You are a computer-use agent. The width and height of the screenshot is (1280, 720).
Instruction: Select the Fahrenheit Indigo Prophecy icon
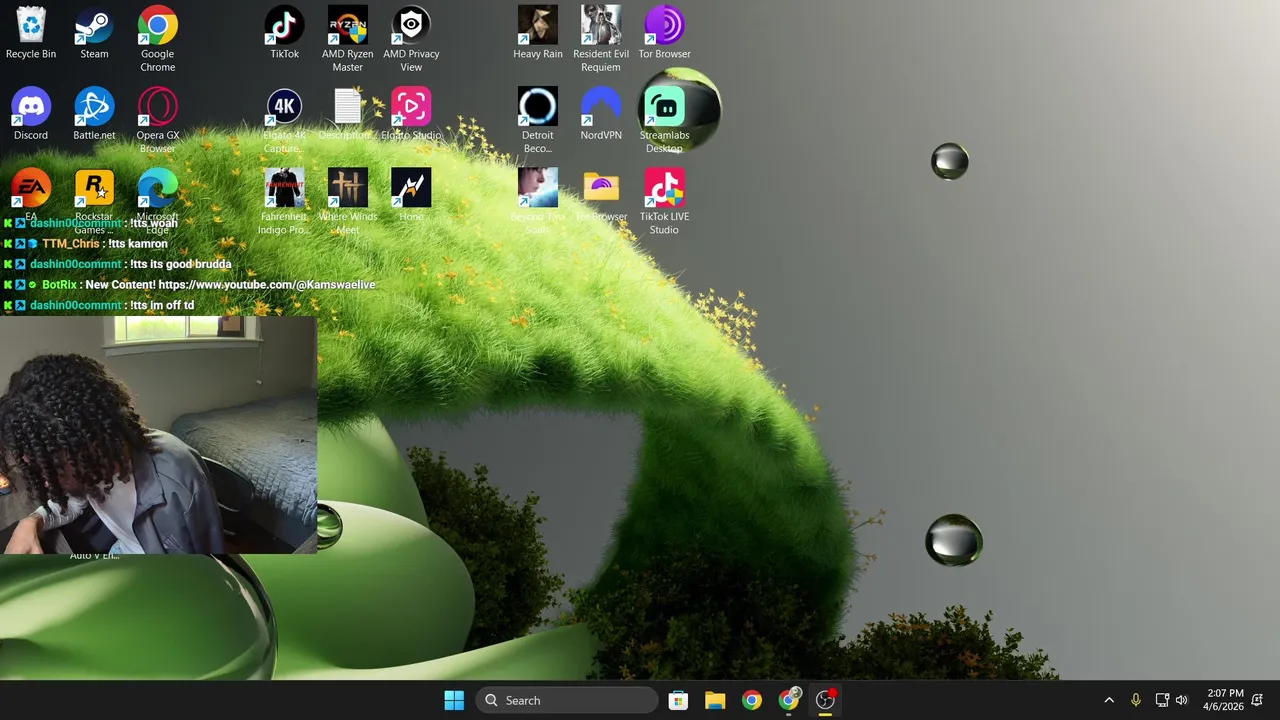[x=284, y=202]
